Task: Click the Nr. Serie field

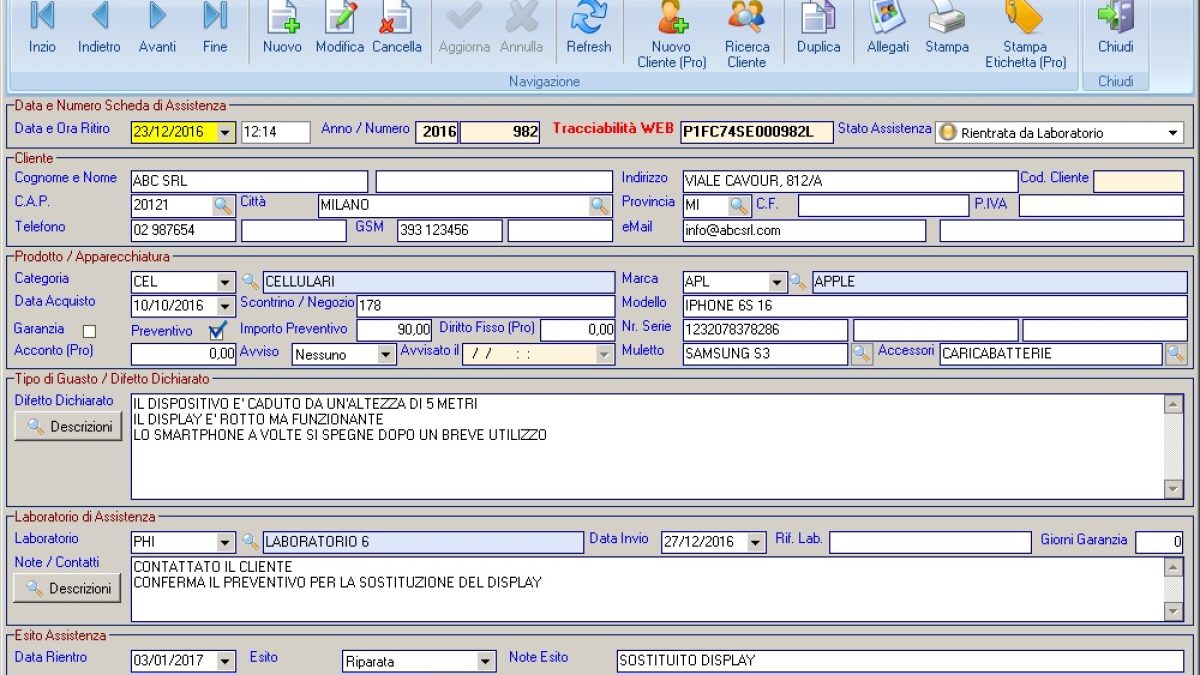Action: tap(765, 330)
